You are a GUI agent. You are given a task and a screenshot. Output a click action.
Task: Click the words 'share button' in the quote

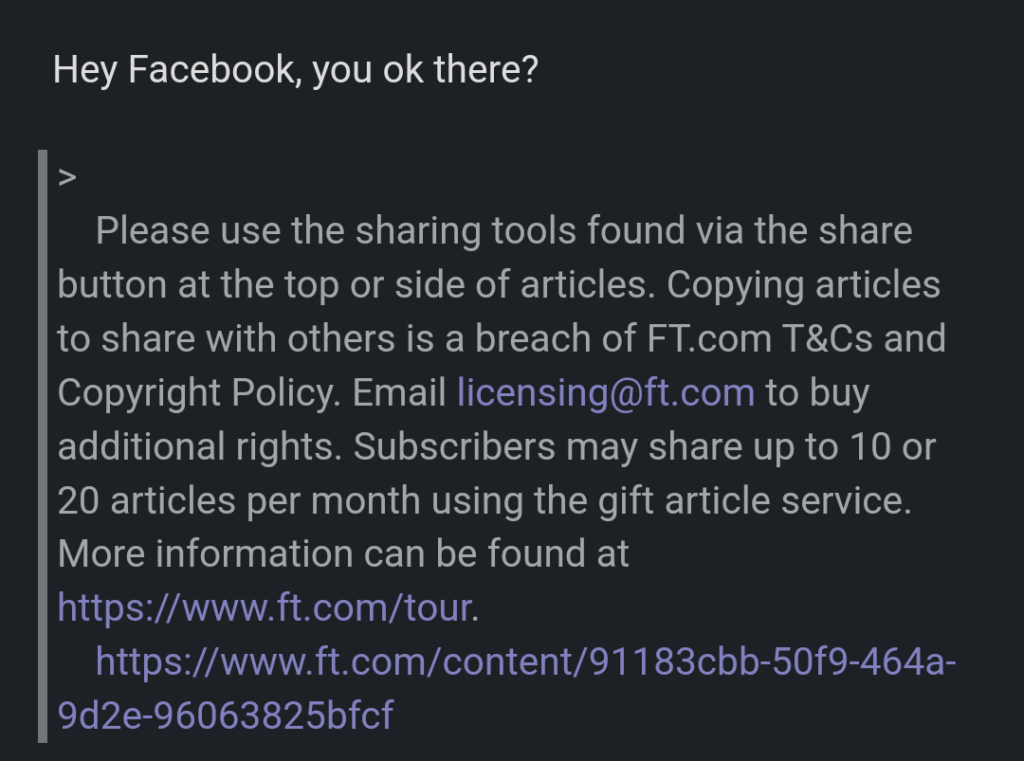(x=860, y=232)
